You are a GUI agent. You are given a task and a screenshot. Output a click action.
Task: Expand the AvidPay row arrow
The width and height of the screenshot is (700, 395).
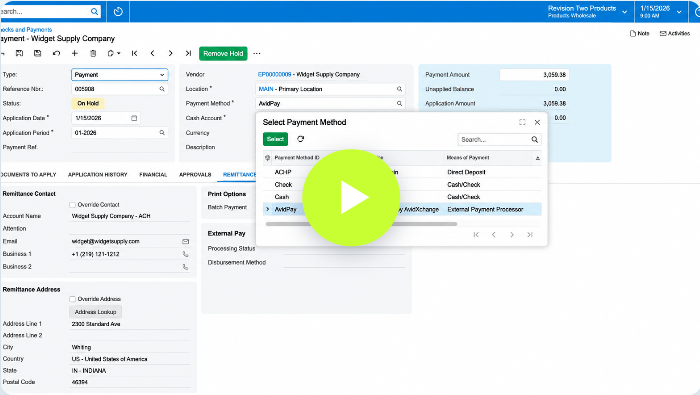point(267,209)
